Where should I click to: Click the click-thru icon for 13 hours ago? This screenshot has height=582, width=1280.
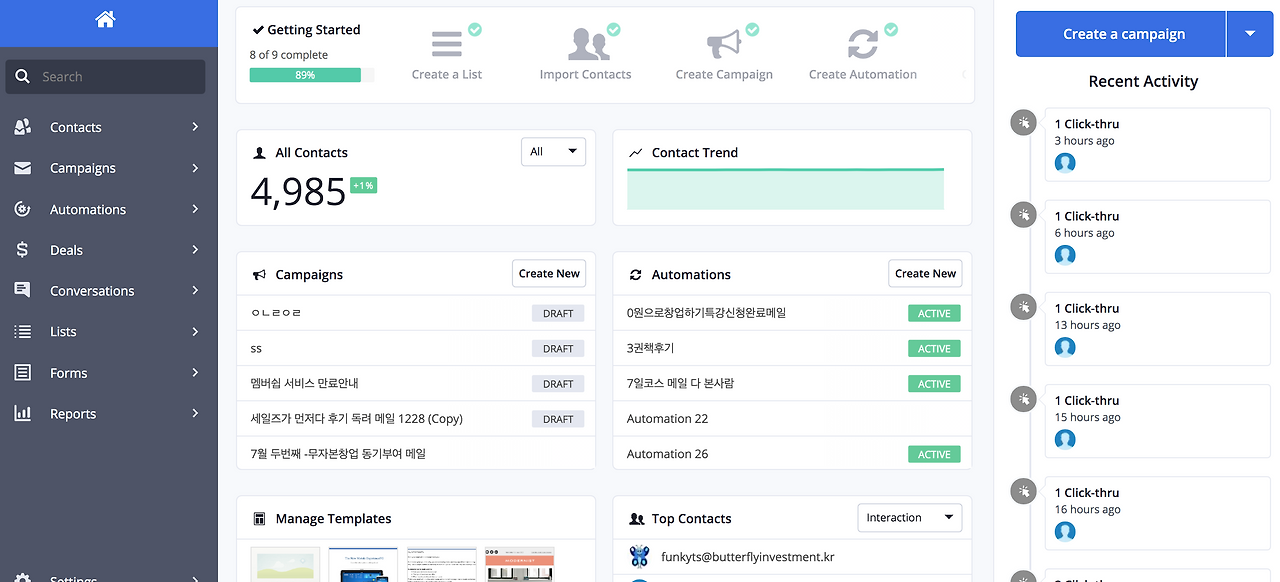(1023, 307)
